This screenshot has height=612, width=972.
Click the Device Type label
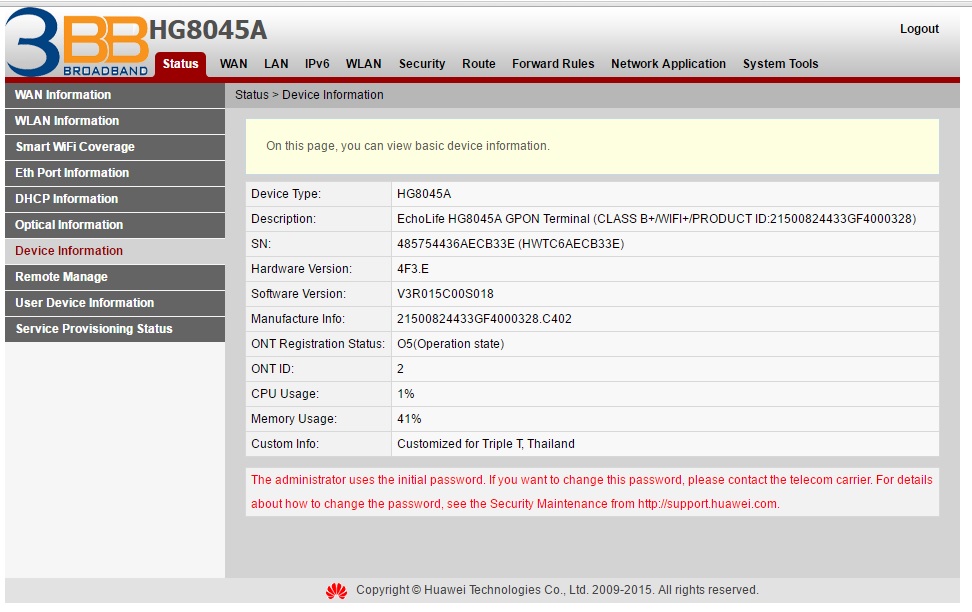286,194
